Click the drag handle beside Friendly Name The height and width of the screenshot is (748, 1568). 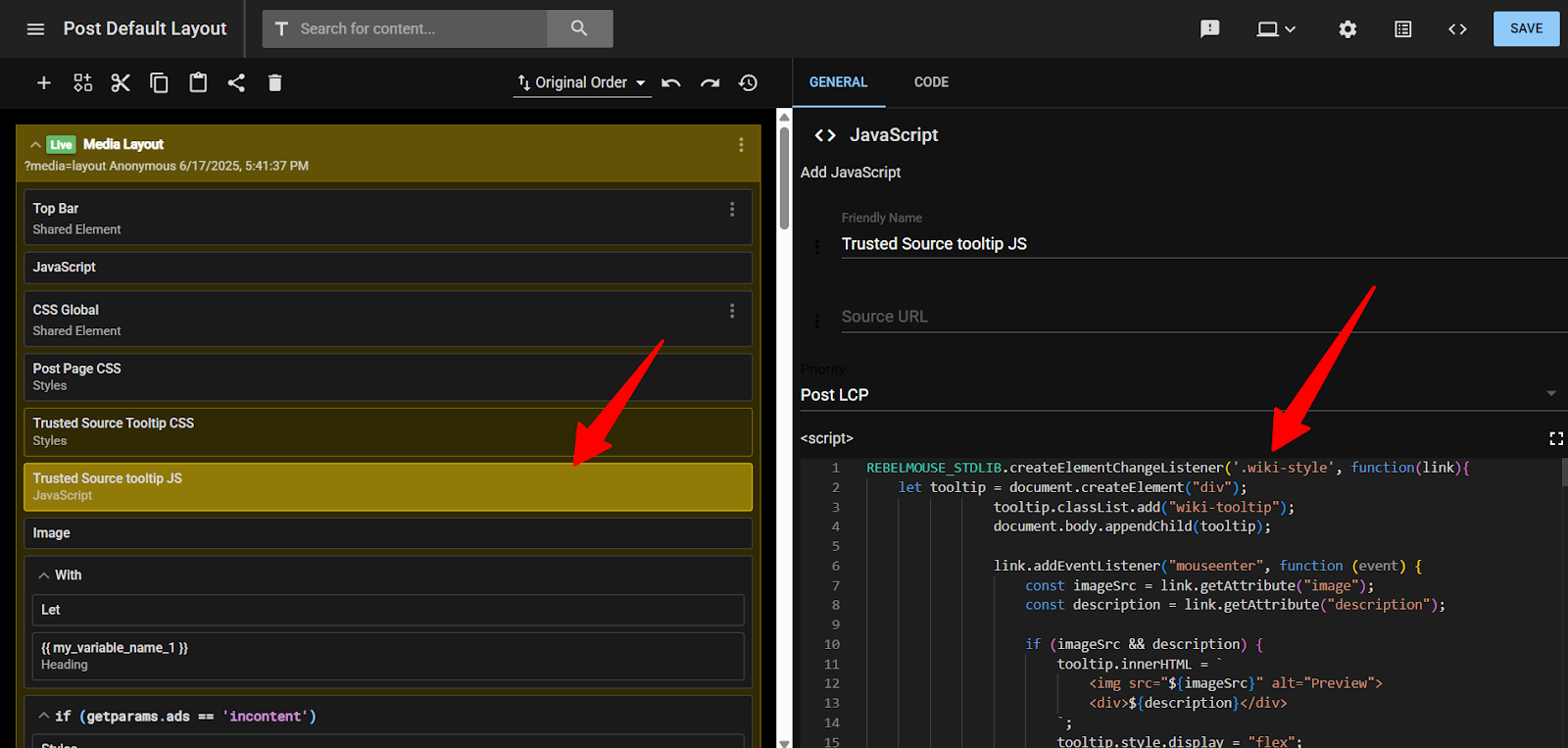(x=817, y=247)
